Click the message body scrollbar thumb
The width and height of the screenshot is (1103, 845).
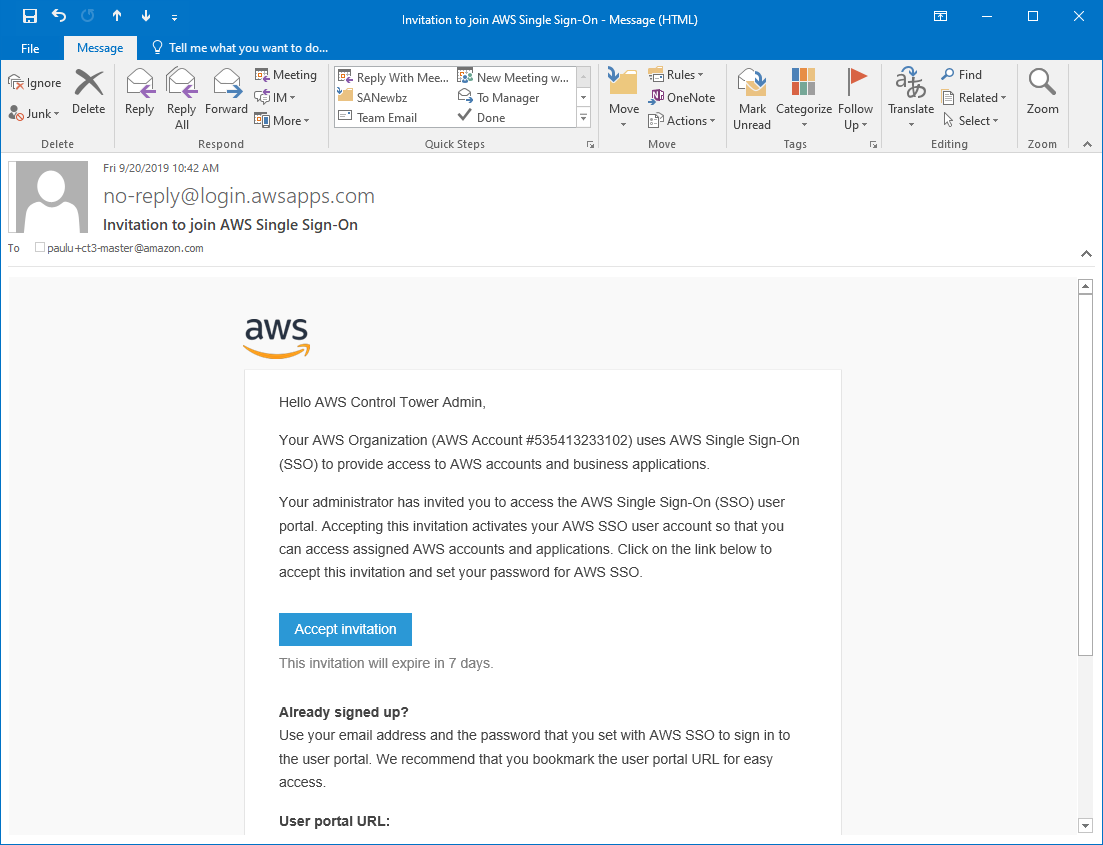click(x=1085, y=475)
